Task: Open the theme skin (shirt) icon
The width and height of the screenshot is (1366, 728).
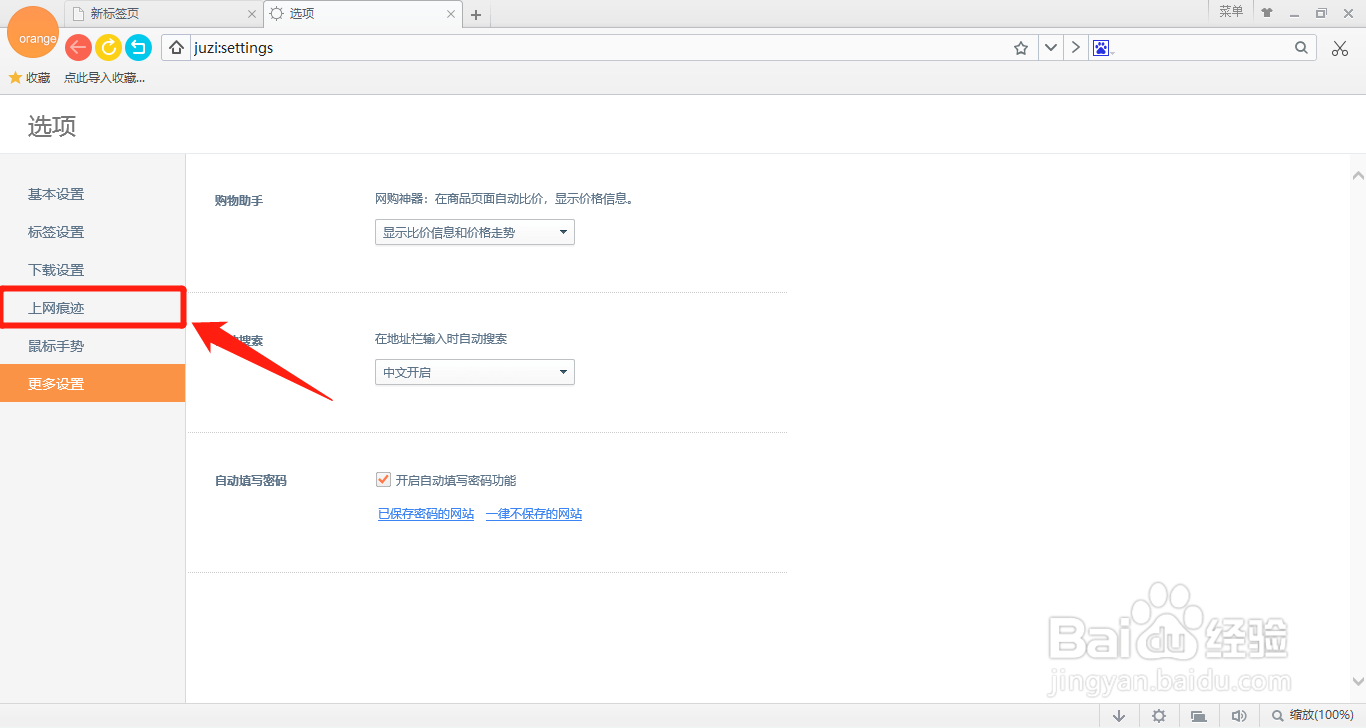Action: tap(1266, 11)
